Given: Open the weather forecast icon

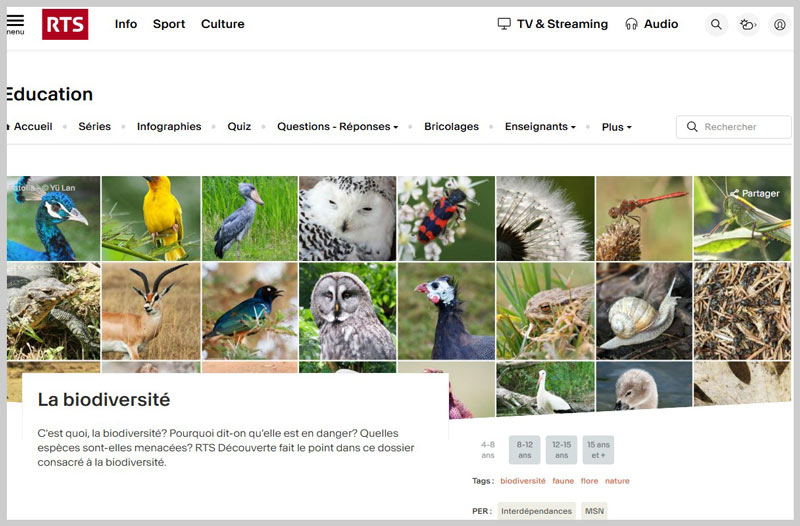Looking at the screenshot, I should click(x=747, y=24).
